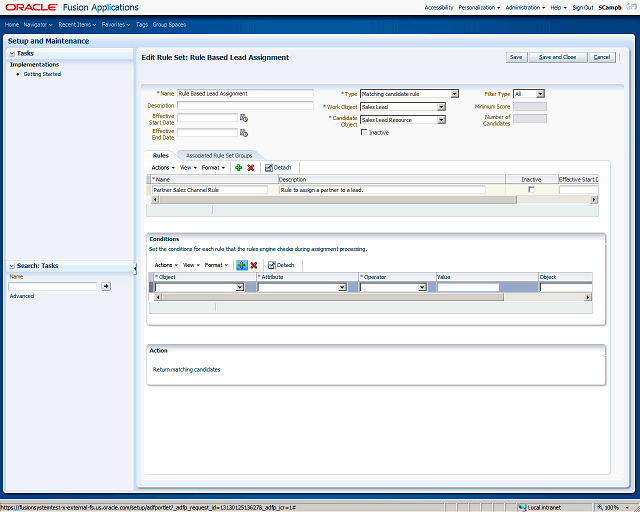Open the Filter Type dropdown

(540, 94)
